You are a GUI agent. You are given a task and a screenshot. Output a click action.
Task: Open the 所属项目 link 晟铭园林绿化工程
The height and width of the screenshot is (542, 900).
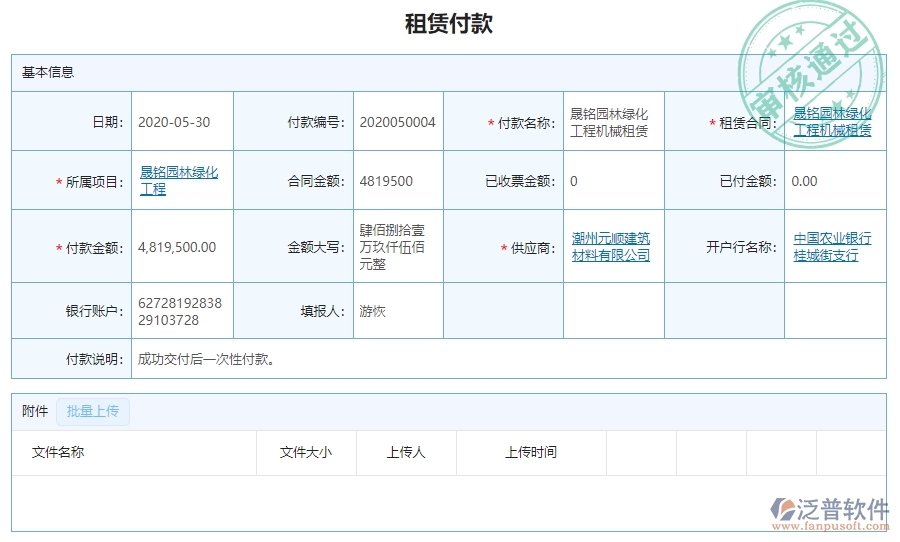(x=178, y=181)
